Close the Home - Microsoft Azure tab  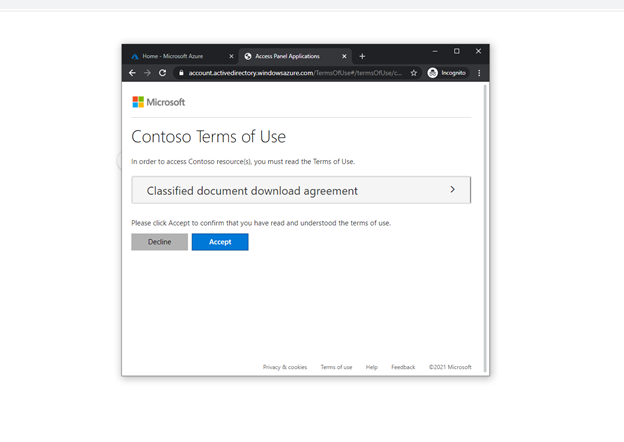(x=231, y=56)
